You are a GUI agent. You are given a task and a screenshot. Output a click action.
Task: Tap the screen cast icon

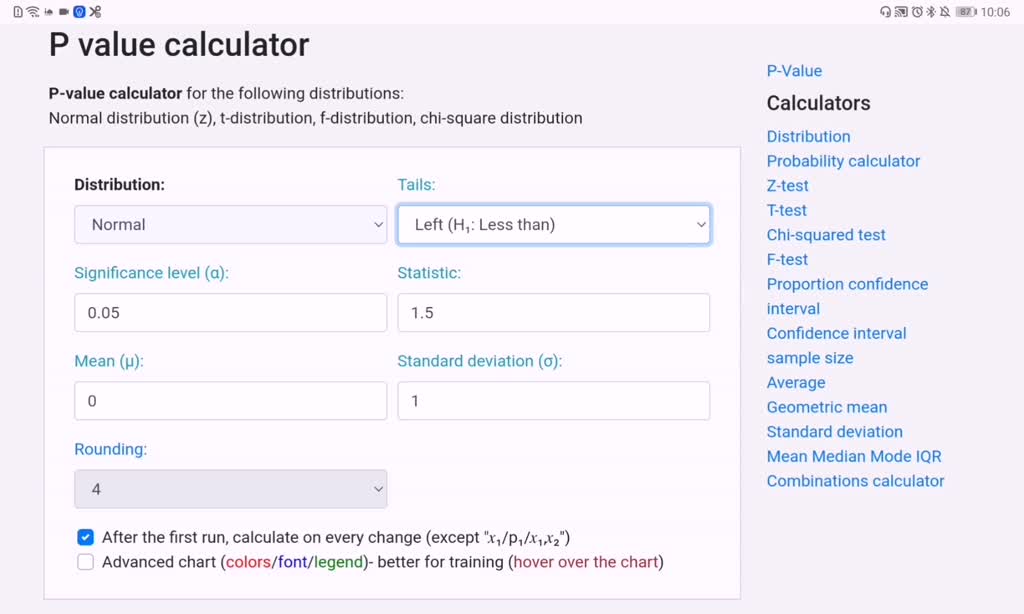click(x=900, y=10)
